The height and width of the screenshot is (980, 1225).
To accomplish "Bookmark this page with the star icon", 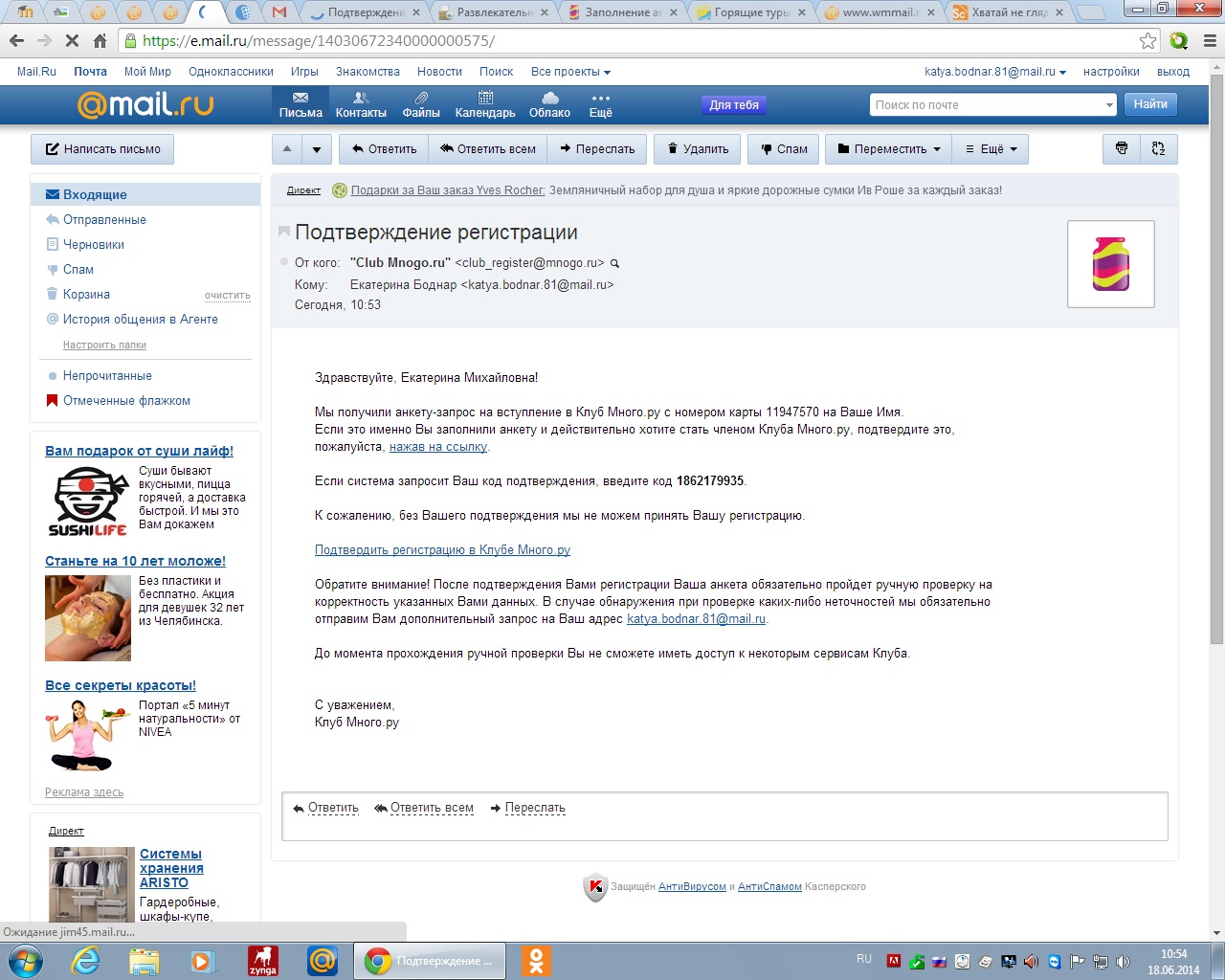I will click(x=1147, y=40).
